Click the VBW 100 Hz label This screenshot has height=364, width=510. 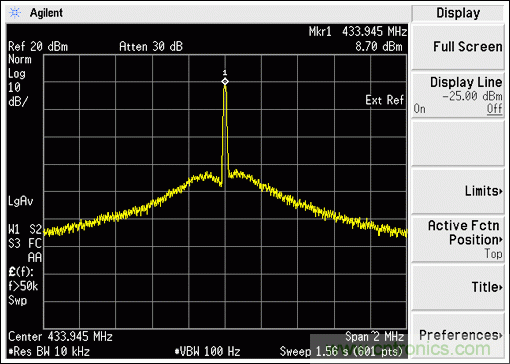pyautogui.click(x=207, y=351)
